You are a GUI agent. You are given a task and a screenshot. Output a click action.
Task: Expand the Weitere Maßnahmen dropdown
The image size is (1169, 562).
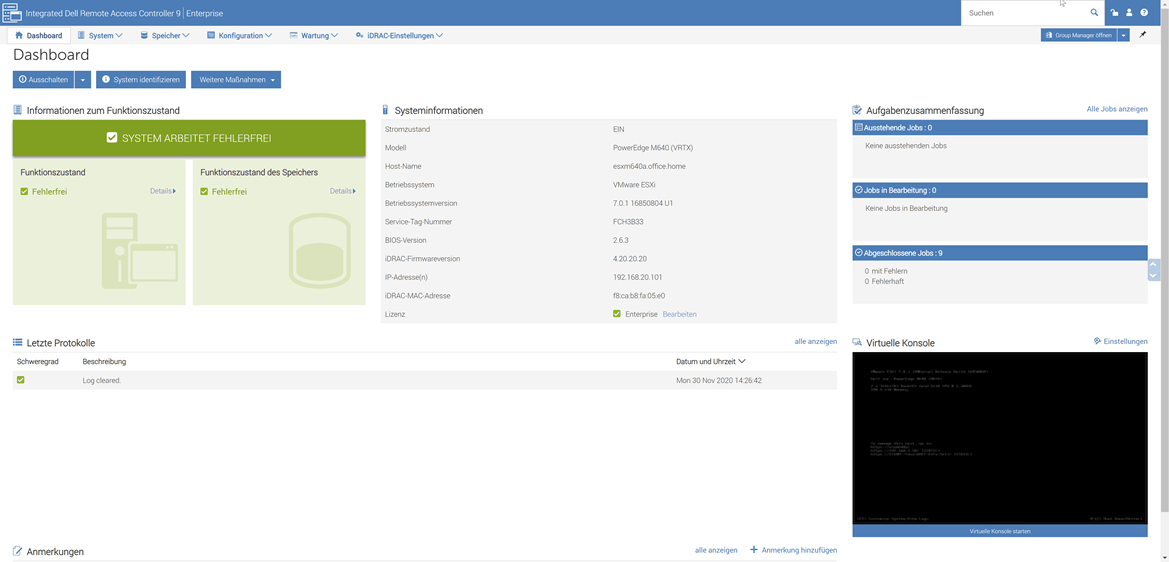[x=274, y=80]
